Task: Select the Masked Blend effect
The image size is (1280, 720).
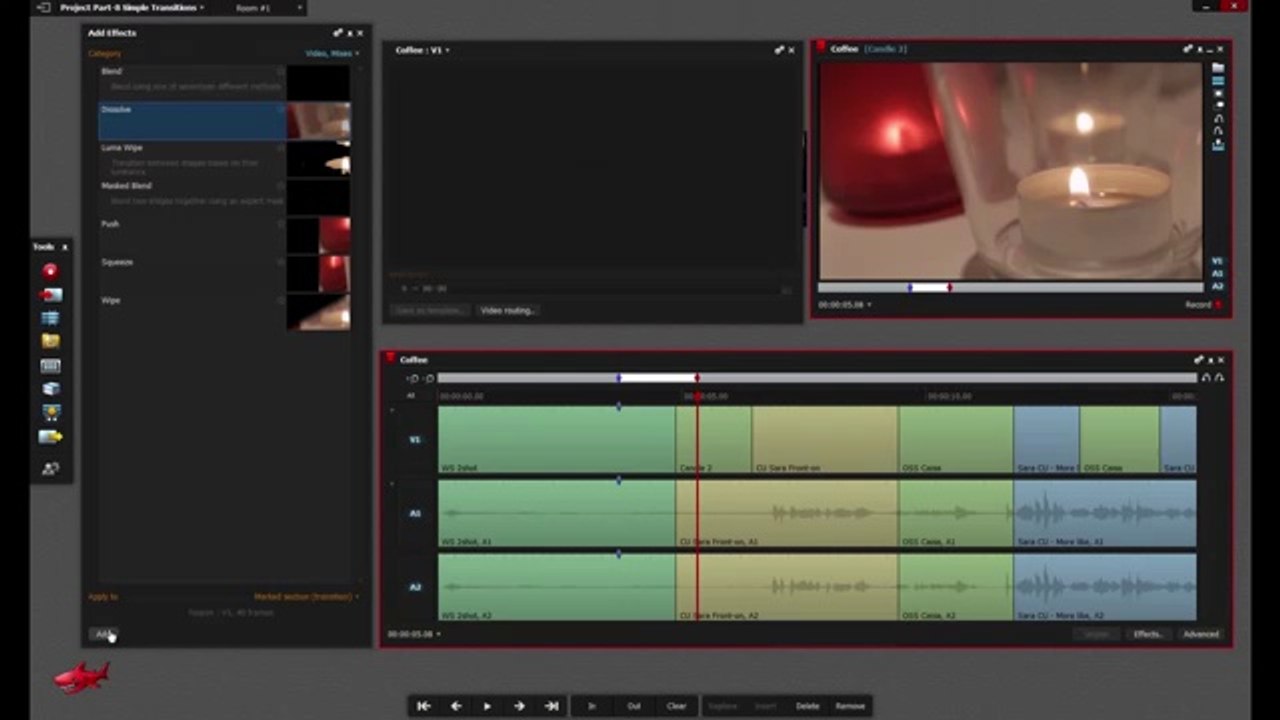Action: pos(192,196)
